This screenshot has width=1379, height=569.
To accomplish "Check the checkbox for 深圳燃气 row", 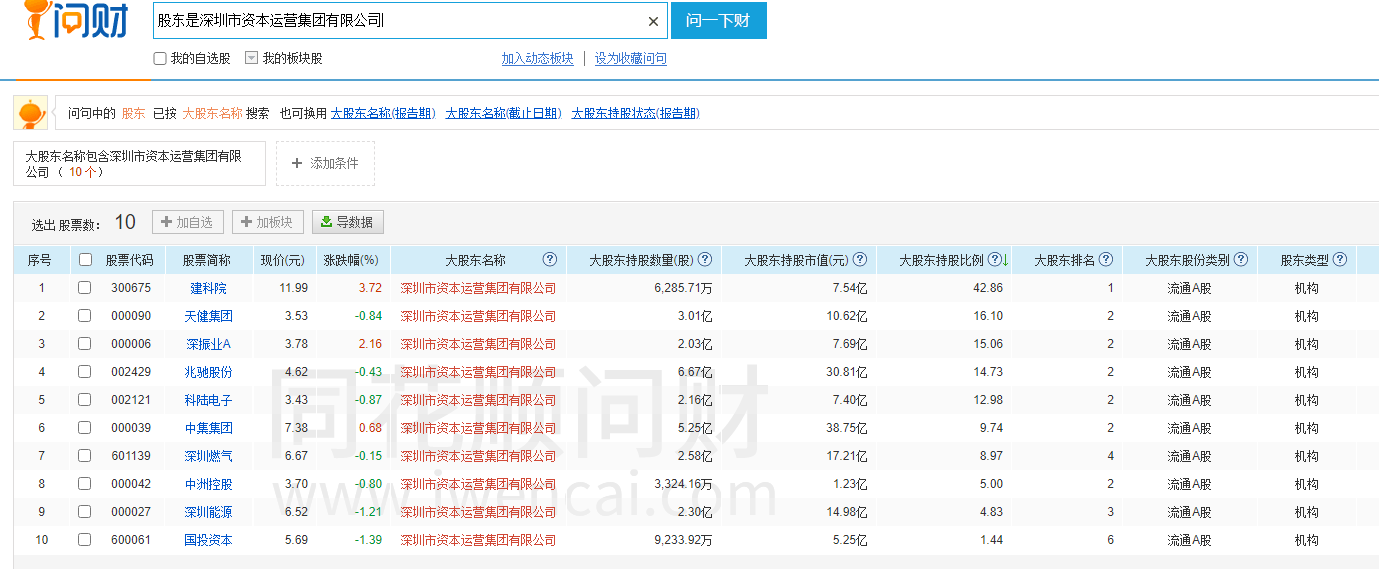I will coord(85,456).
